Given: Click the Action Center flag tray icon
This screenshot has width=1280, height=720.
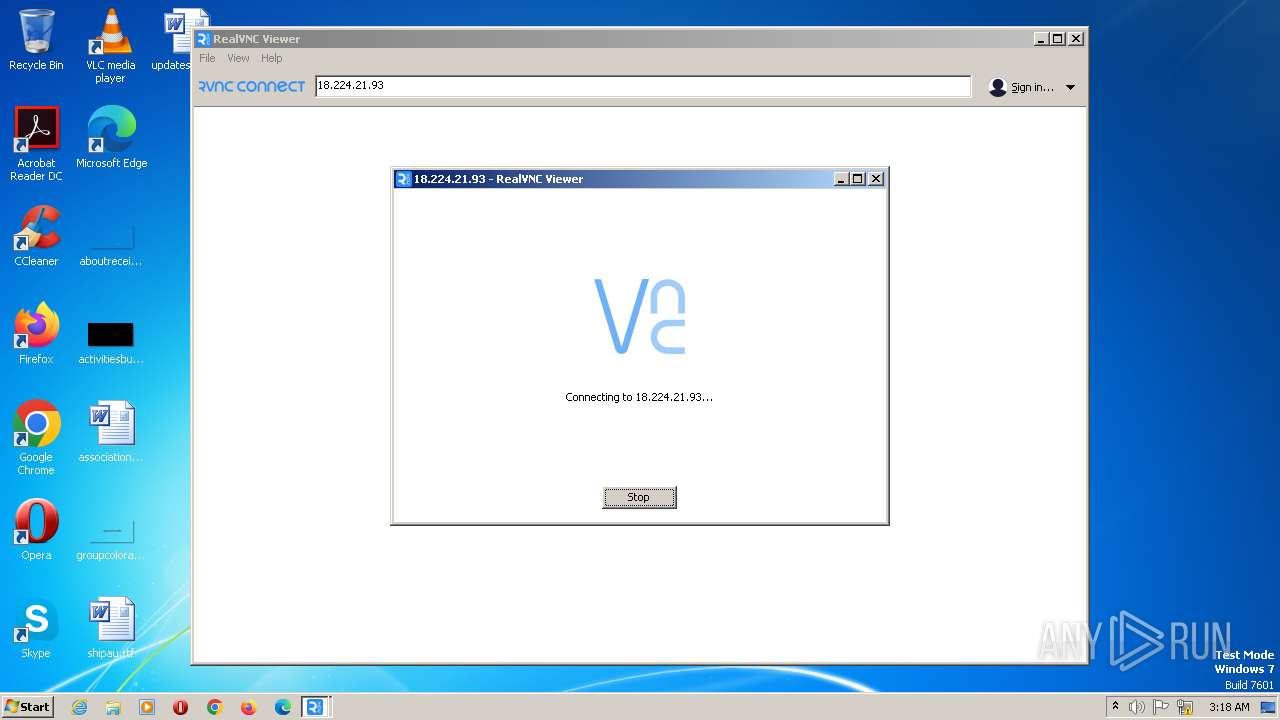Looking at the screenshot, I should pos(1161,707).
